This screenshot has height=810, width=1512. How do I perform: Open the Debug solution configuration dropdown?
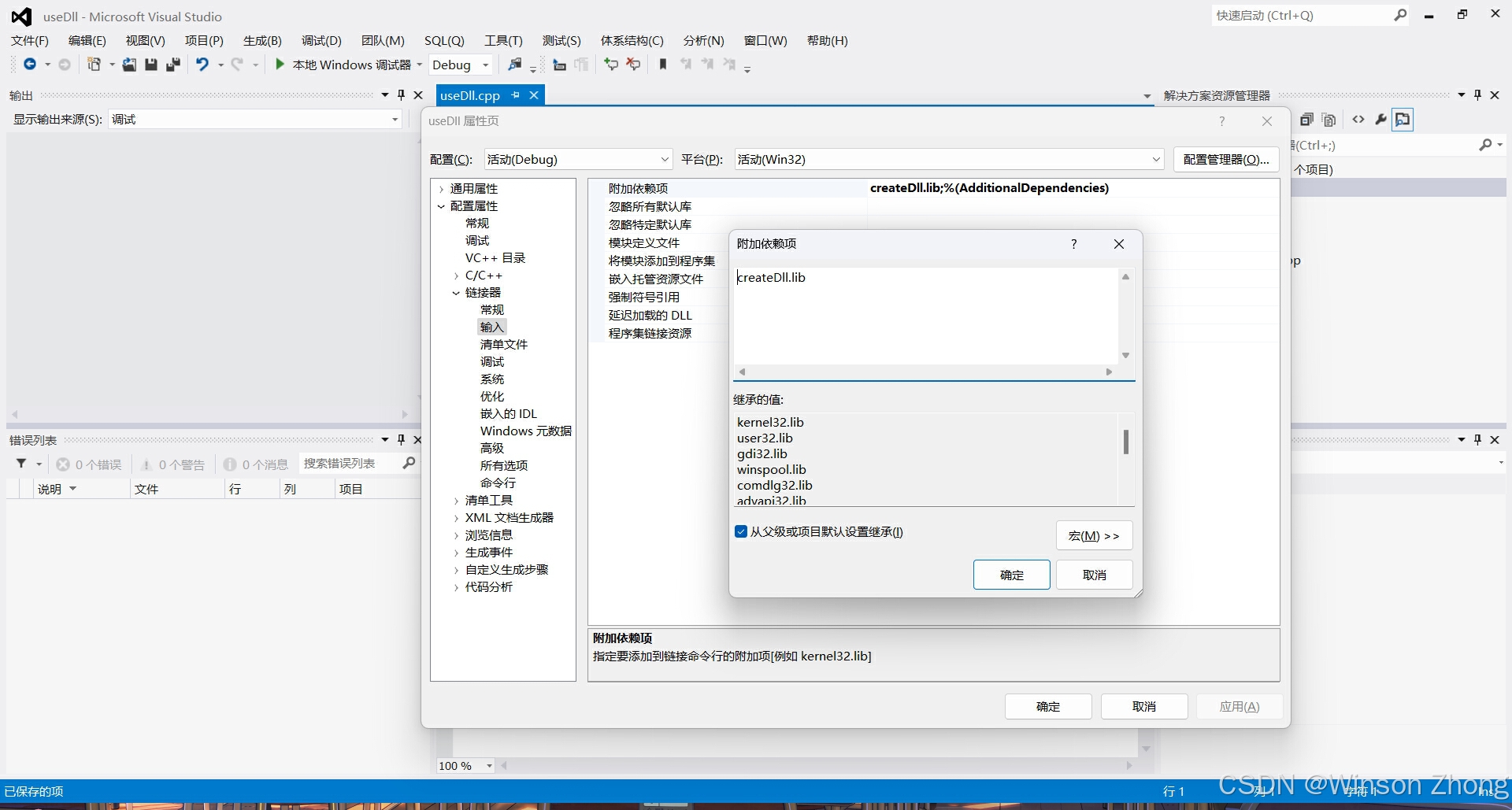point(461,65)
